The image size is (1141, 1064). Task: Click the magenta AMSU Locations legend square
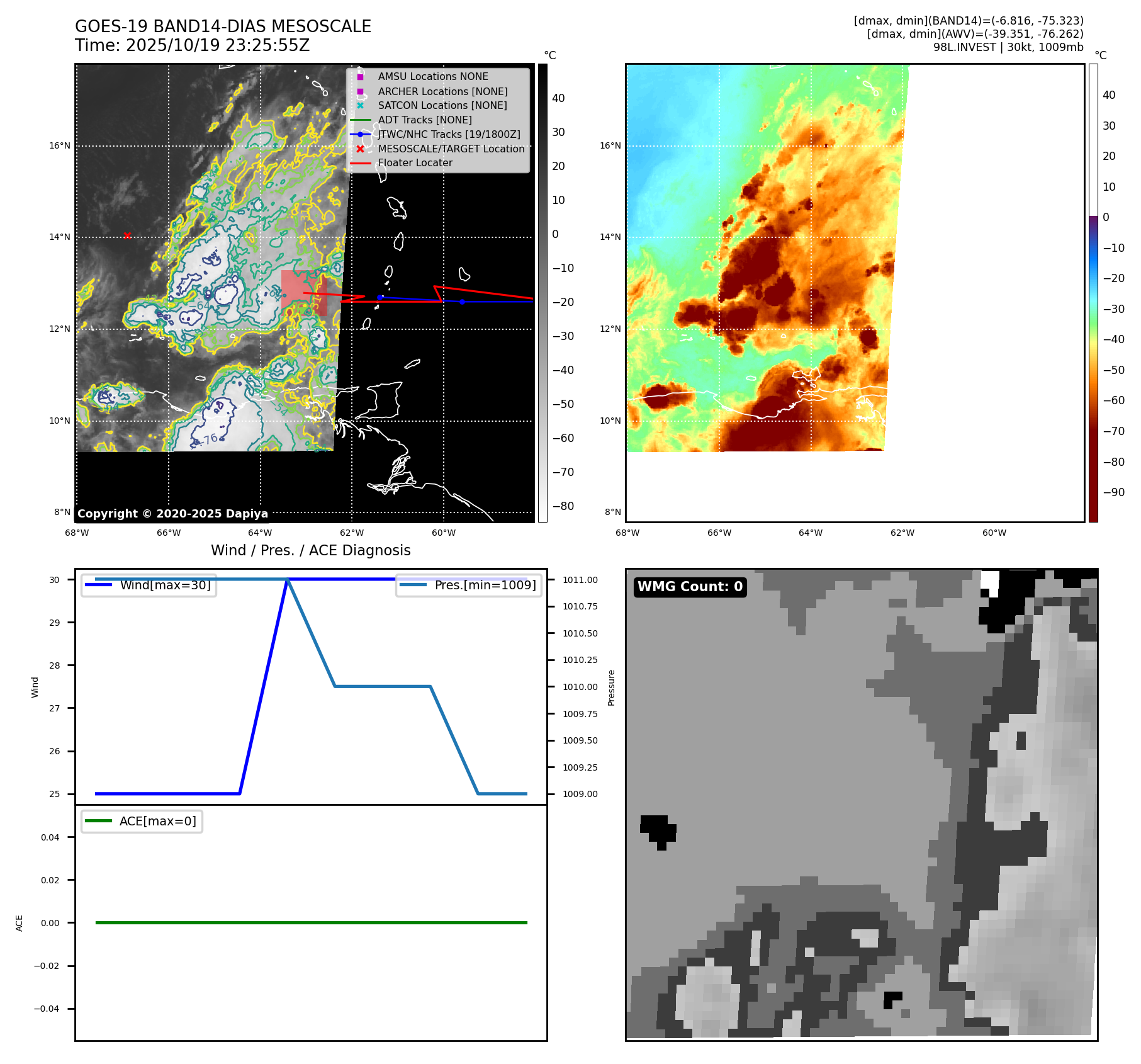(x=360, y=77)
